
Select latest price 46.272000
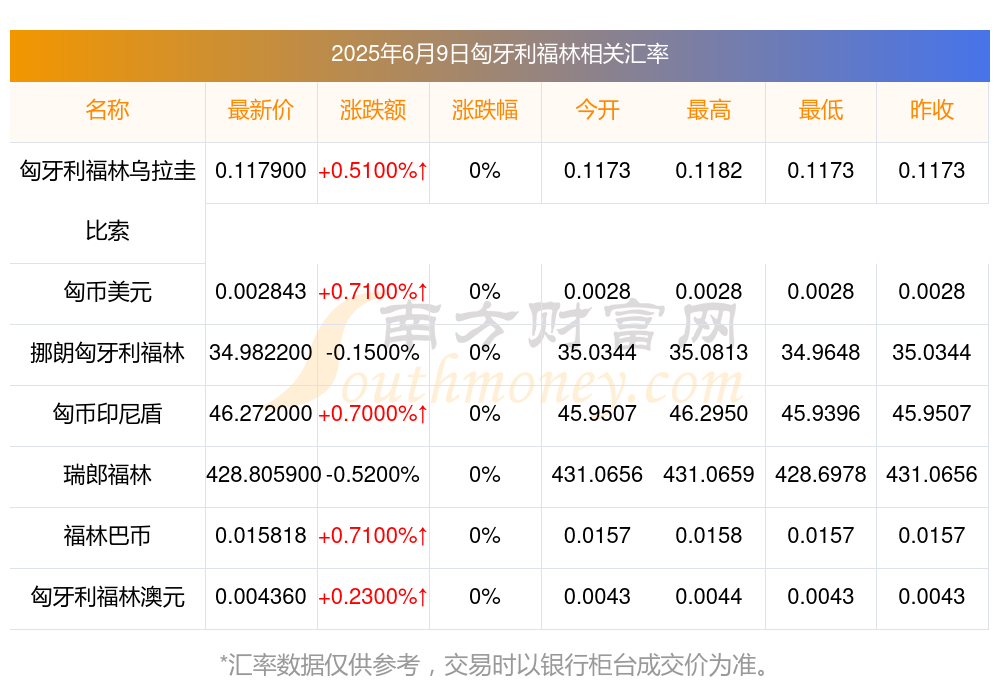pos(261,414)
